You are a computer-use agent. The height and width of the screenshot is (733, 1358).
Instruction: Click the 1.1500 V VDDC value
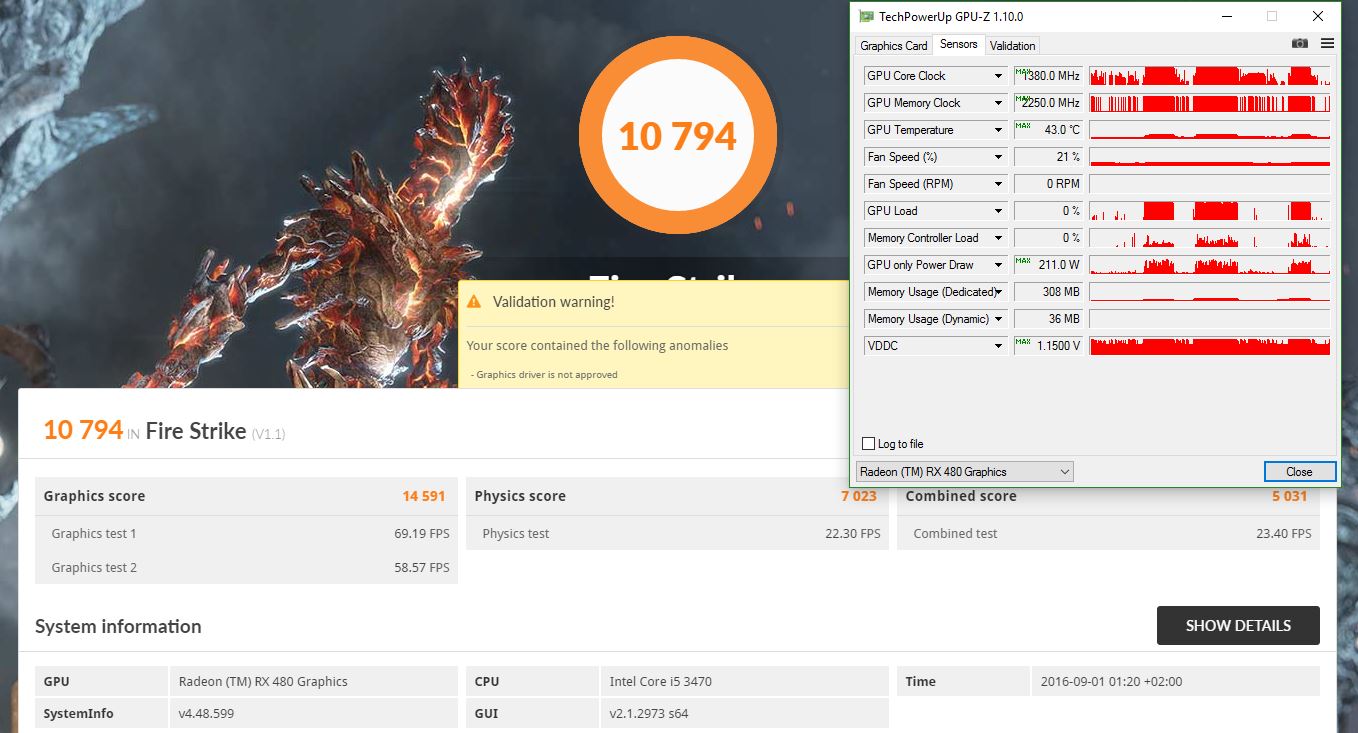(x=1048, y=346)
